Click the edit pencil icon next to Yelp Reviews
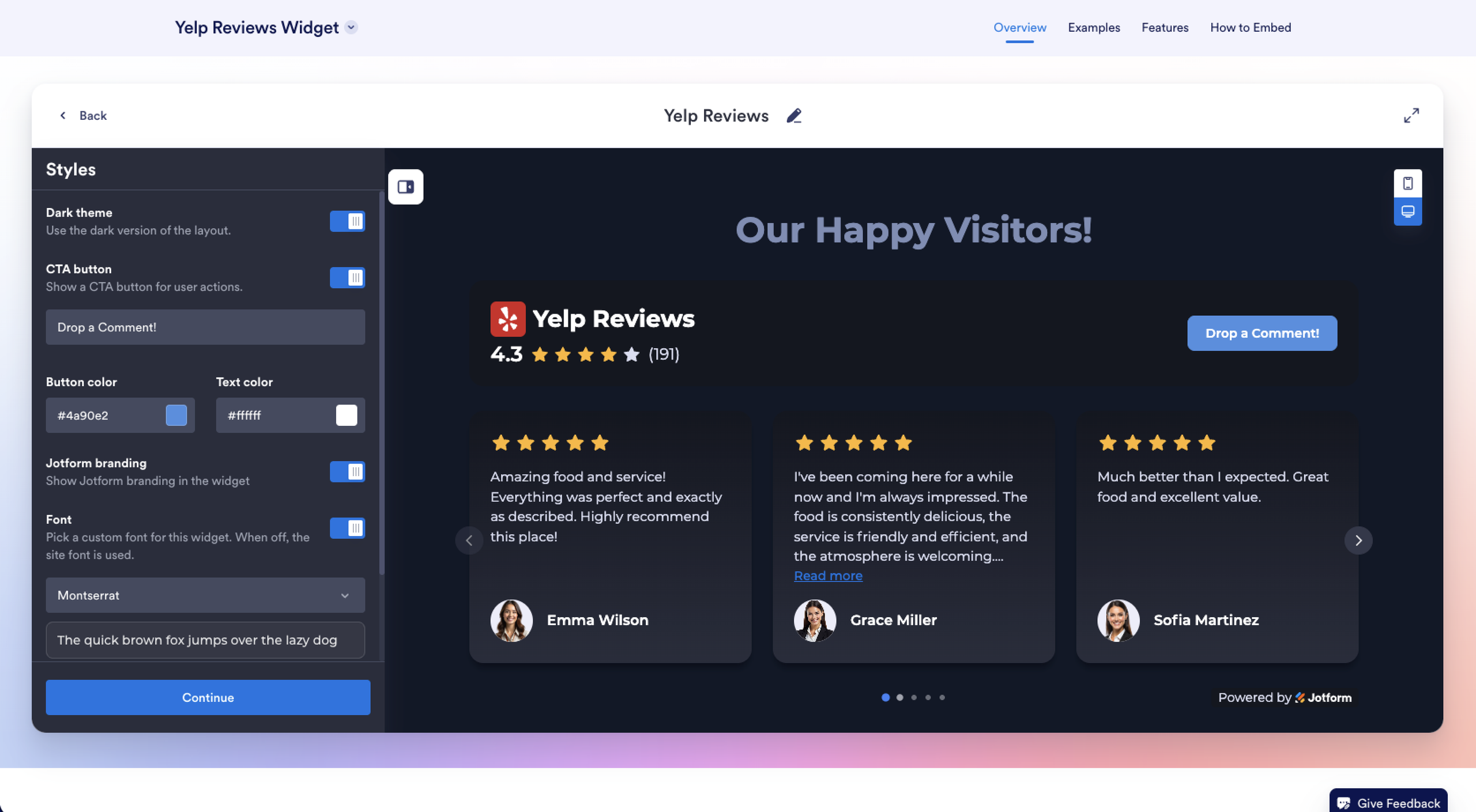Viewport: 1476px width, 812px height. click(x=794, y=116)
